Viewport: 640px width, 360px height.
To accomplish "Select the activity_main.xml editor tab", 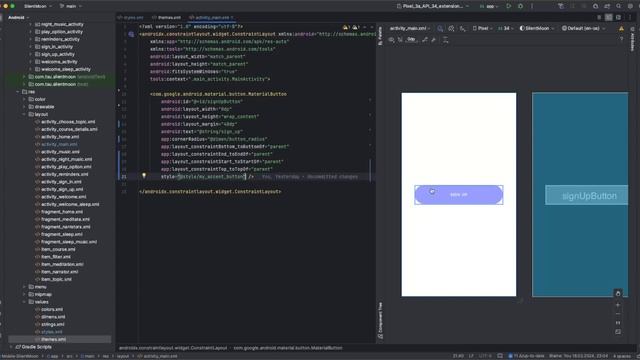I will 211,18.
